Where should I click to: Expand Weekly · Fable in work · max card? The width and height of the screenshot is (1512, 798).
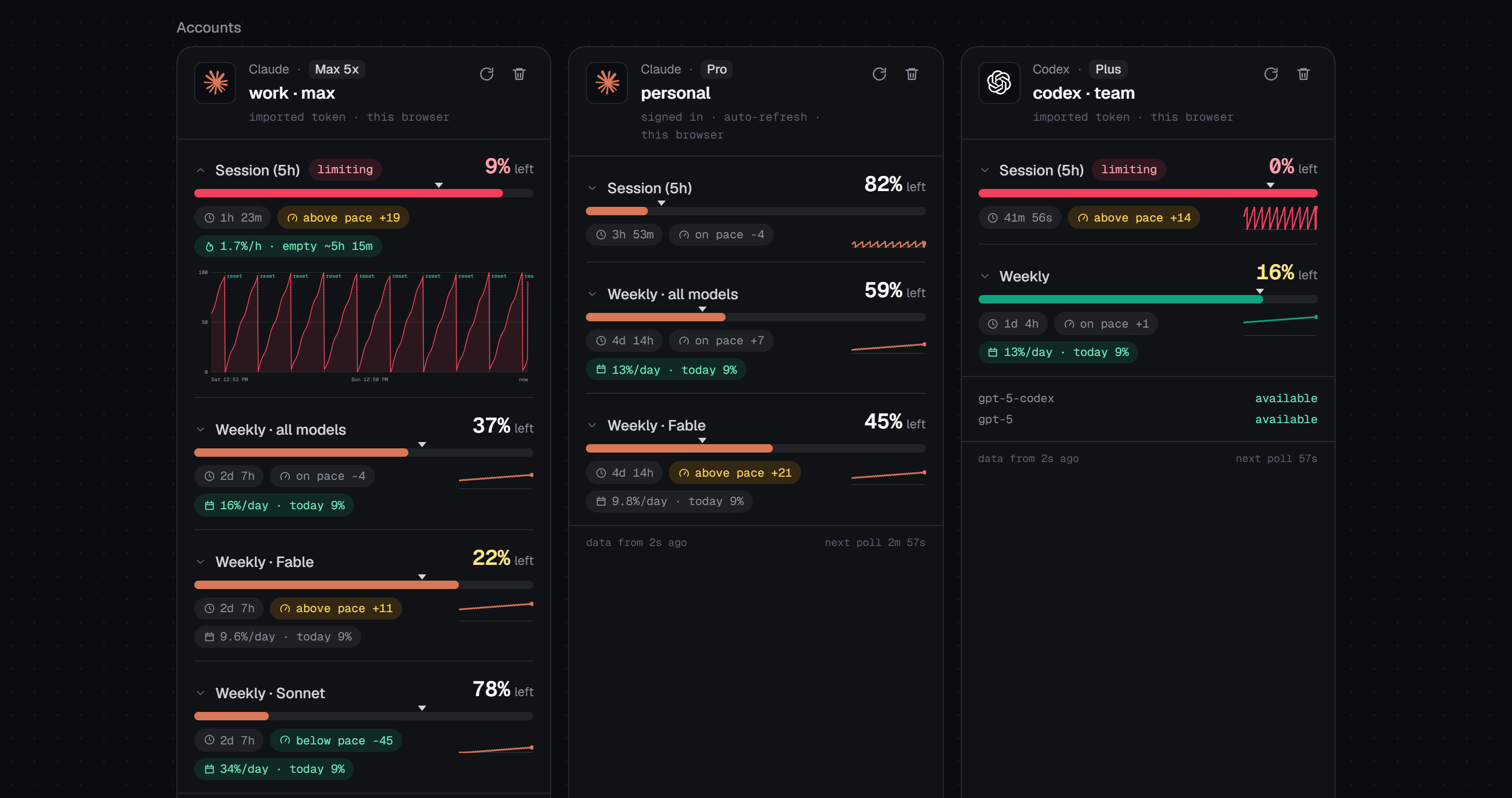201,562
